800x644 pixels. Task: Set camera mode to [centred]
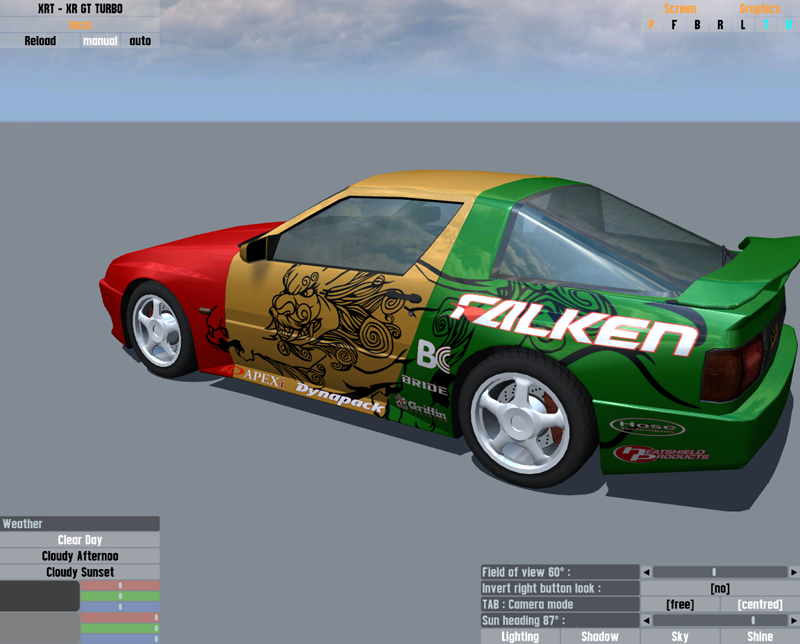[x=760, y=604]
